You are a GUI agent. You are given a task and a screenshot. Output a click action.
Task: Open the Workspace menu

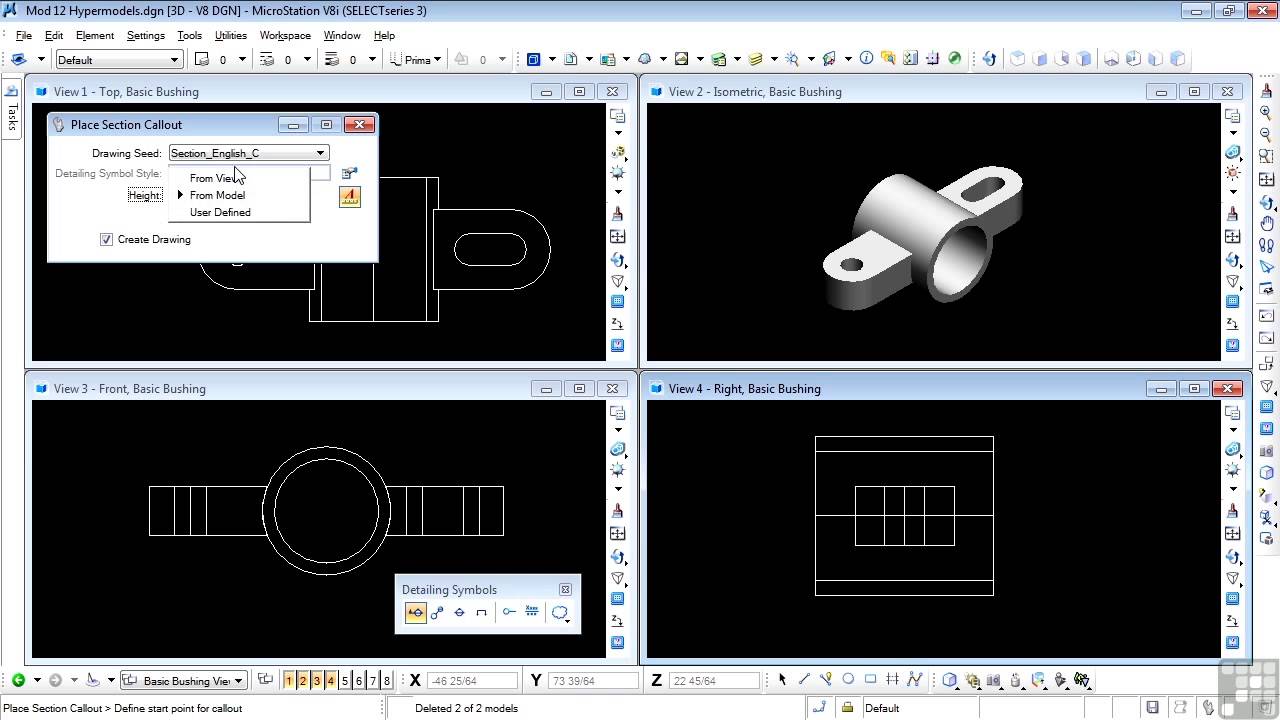(x=285, y=35)
